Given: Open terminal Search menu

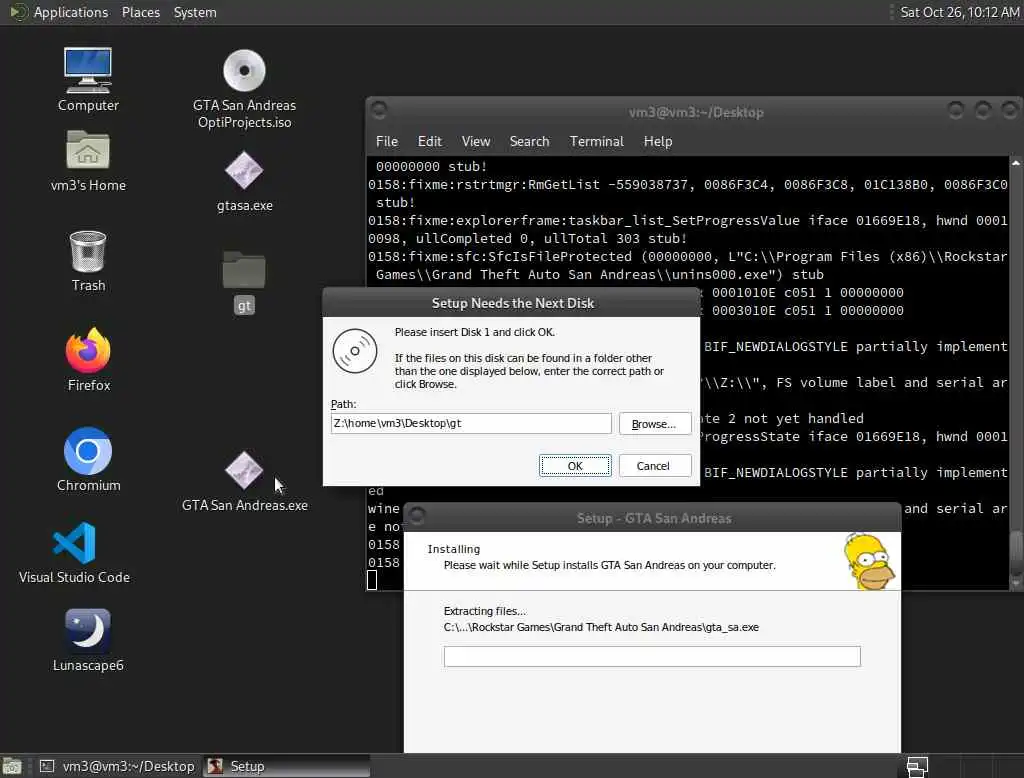Looking at the screenshot, I should pos(529,141).
